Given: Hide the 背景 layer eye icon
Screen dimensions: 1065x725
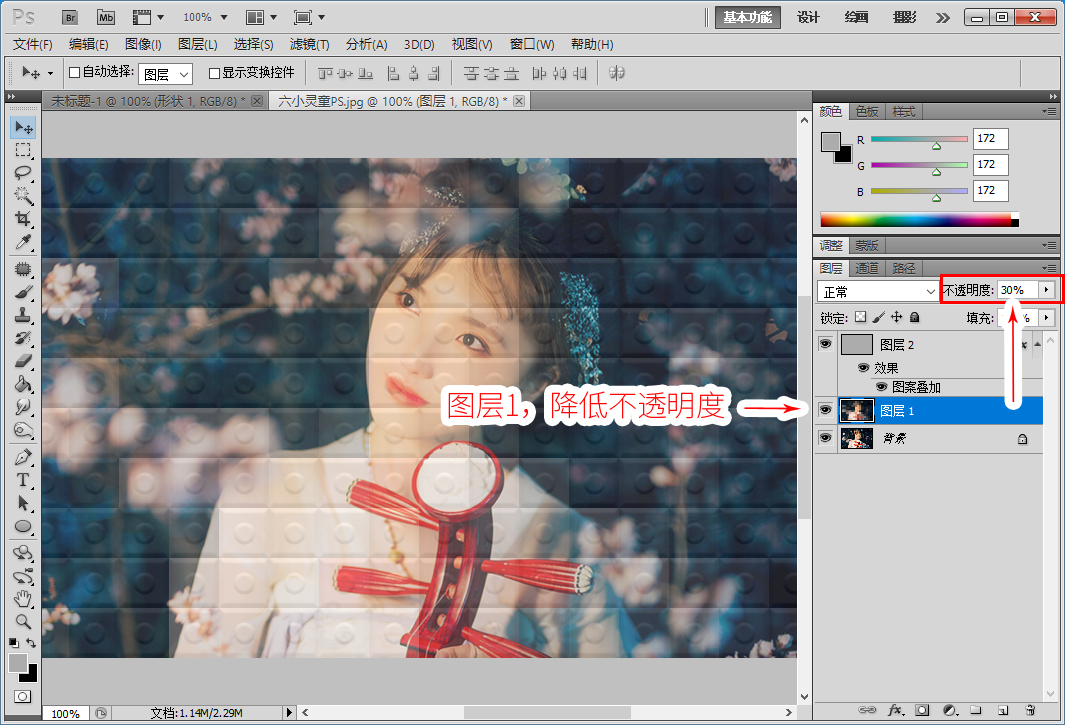Looking at the screenshot, I should coord(825,438).
